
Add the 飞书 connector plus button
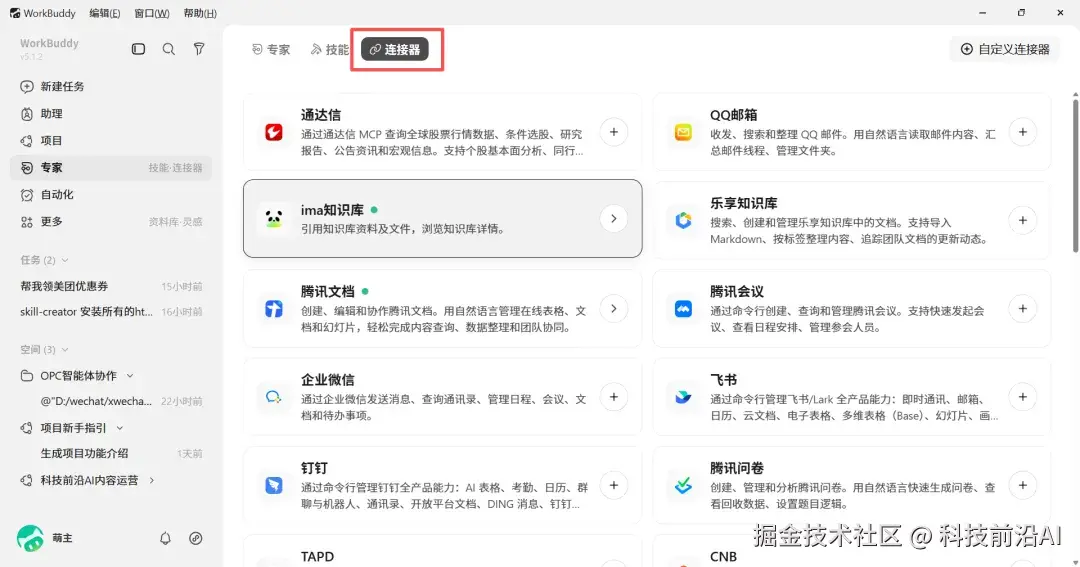1023,397
